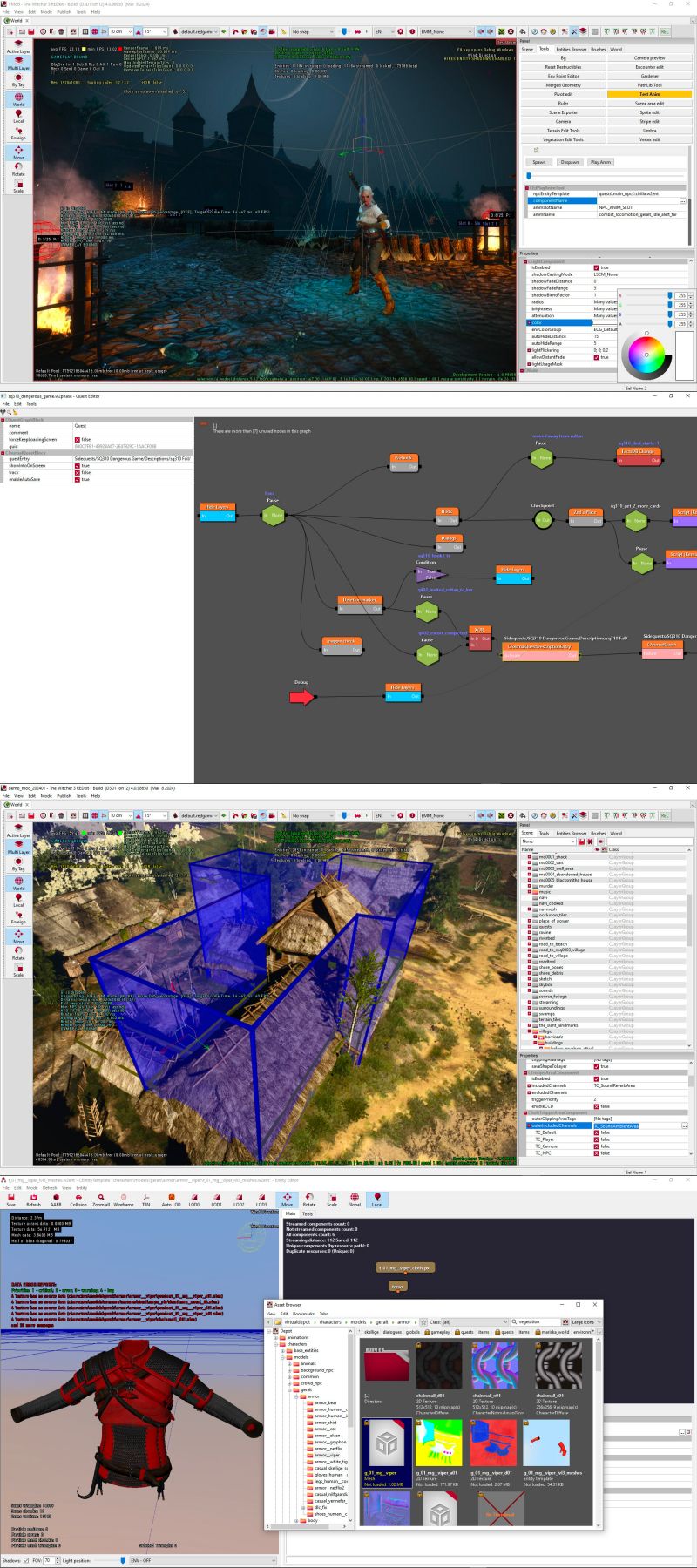Click Zoom all in Entity Editor
Viewport: 697px width, 1568px height.
pos(101,1200)
